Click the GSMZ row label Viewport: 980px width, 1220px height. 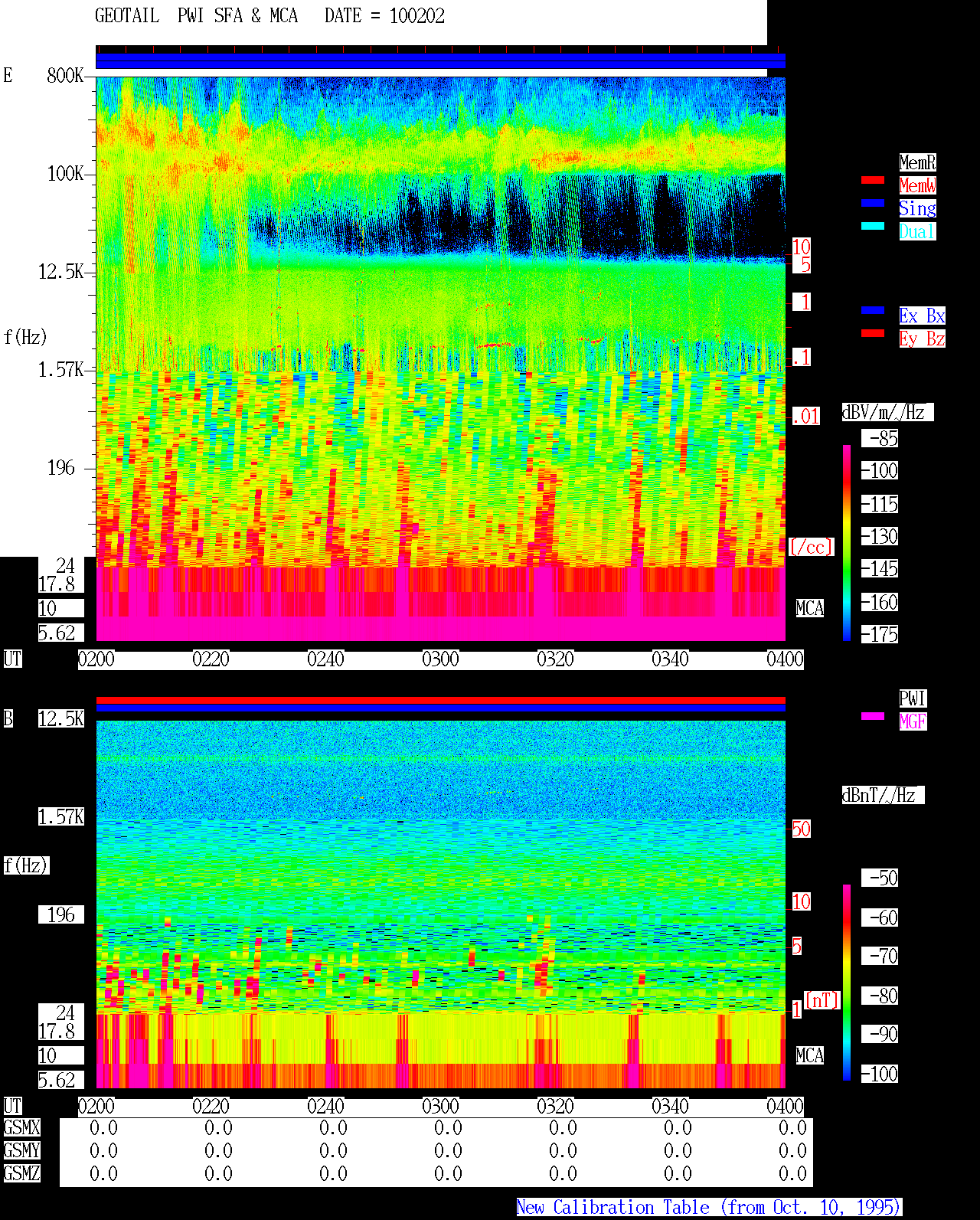tap(21, 1173)
